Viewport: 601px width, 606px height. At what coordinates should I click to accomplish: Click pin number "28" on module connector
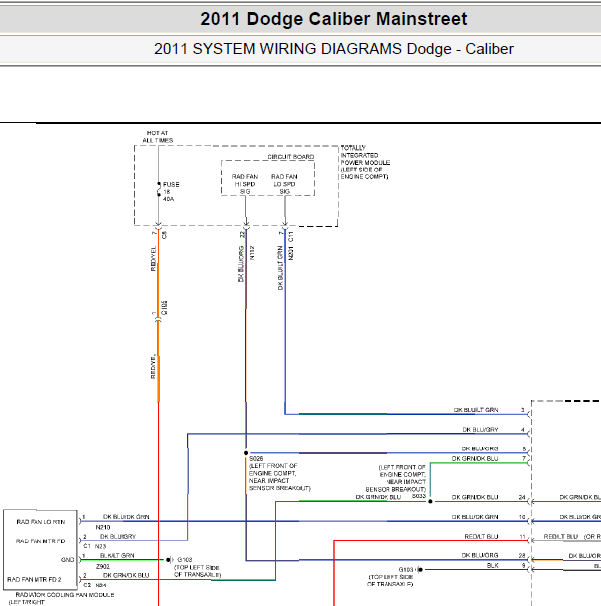522,555
